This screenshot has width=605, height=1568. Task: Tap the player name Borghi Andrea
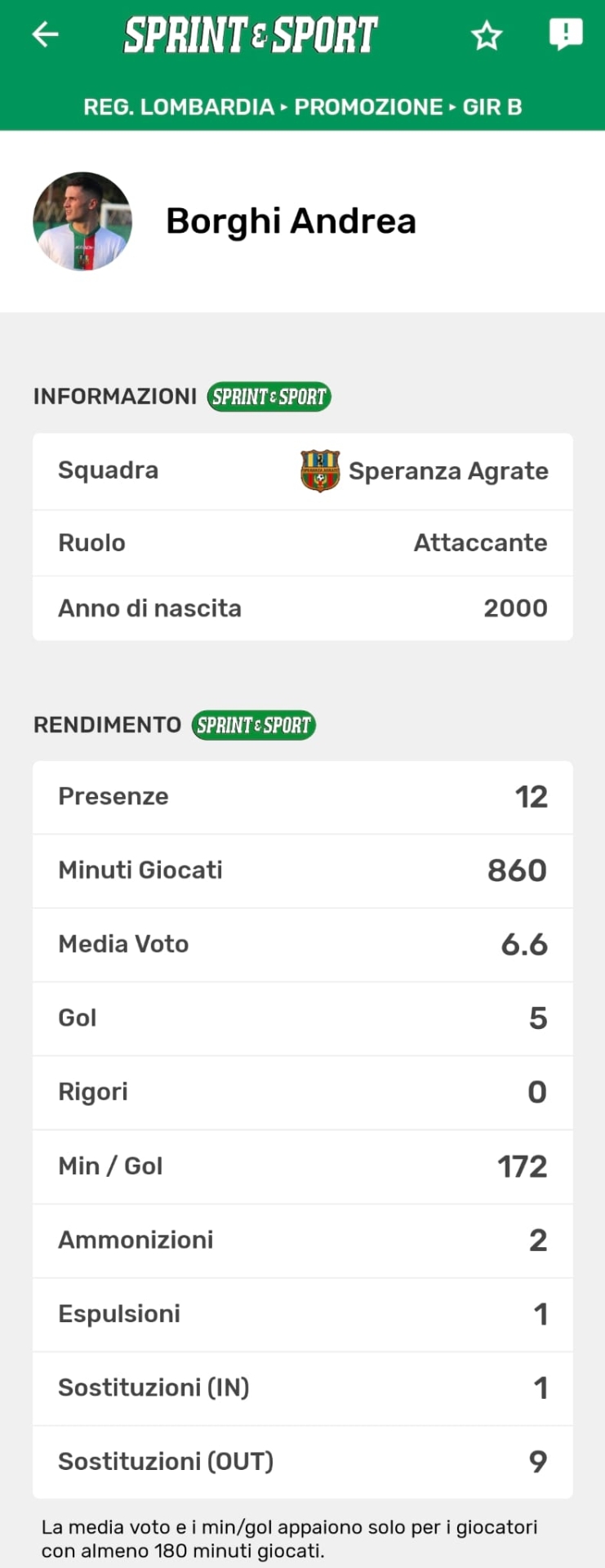pyautogui.click(x=291, y=221)
